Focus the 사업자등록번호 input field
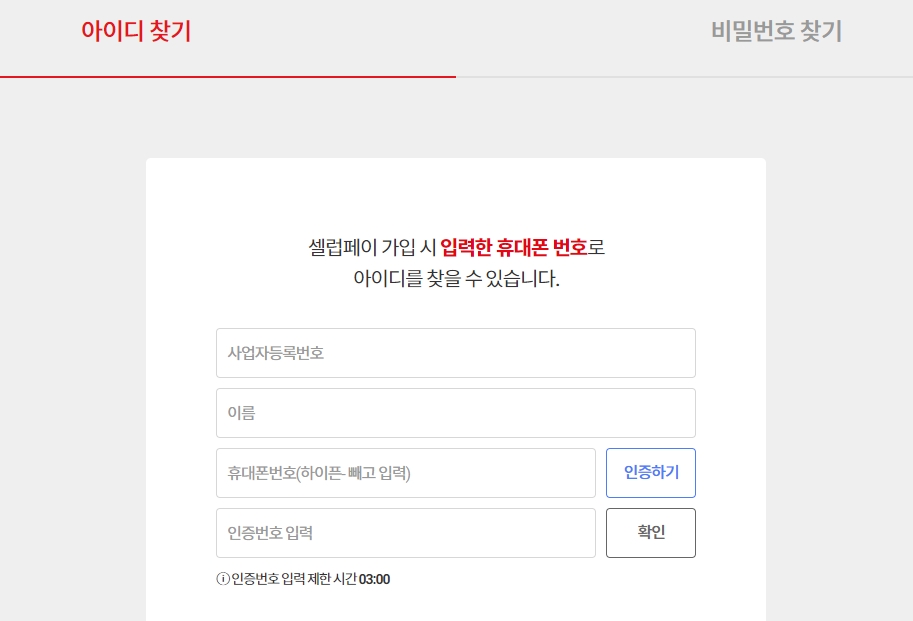 pyautogui.click(x=455, y=353)
